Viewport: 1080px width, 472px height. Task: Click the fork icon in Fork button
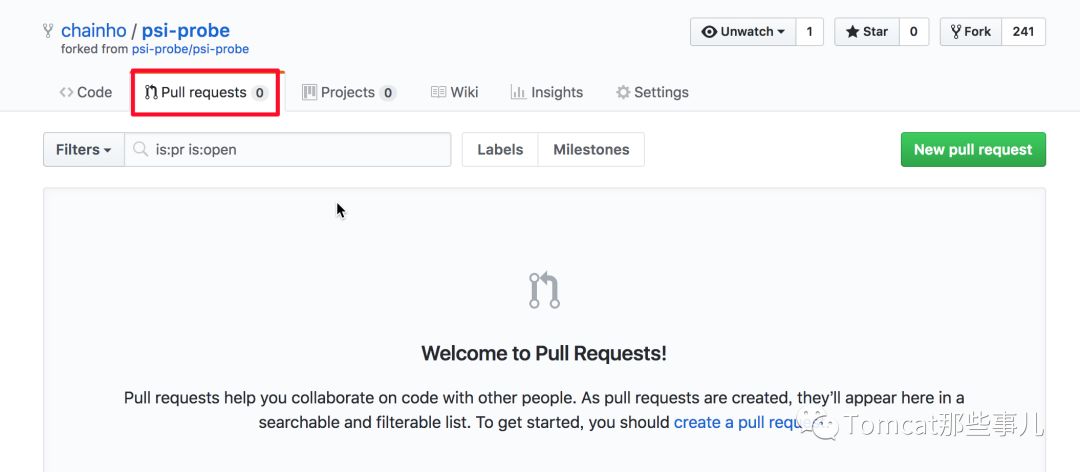point(956,32)
